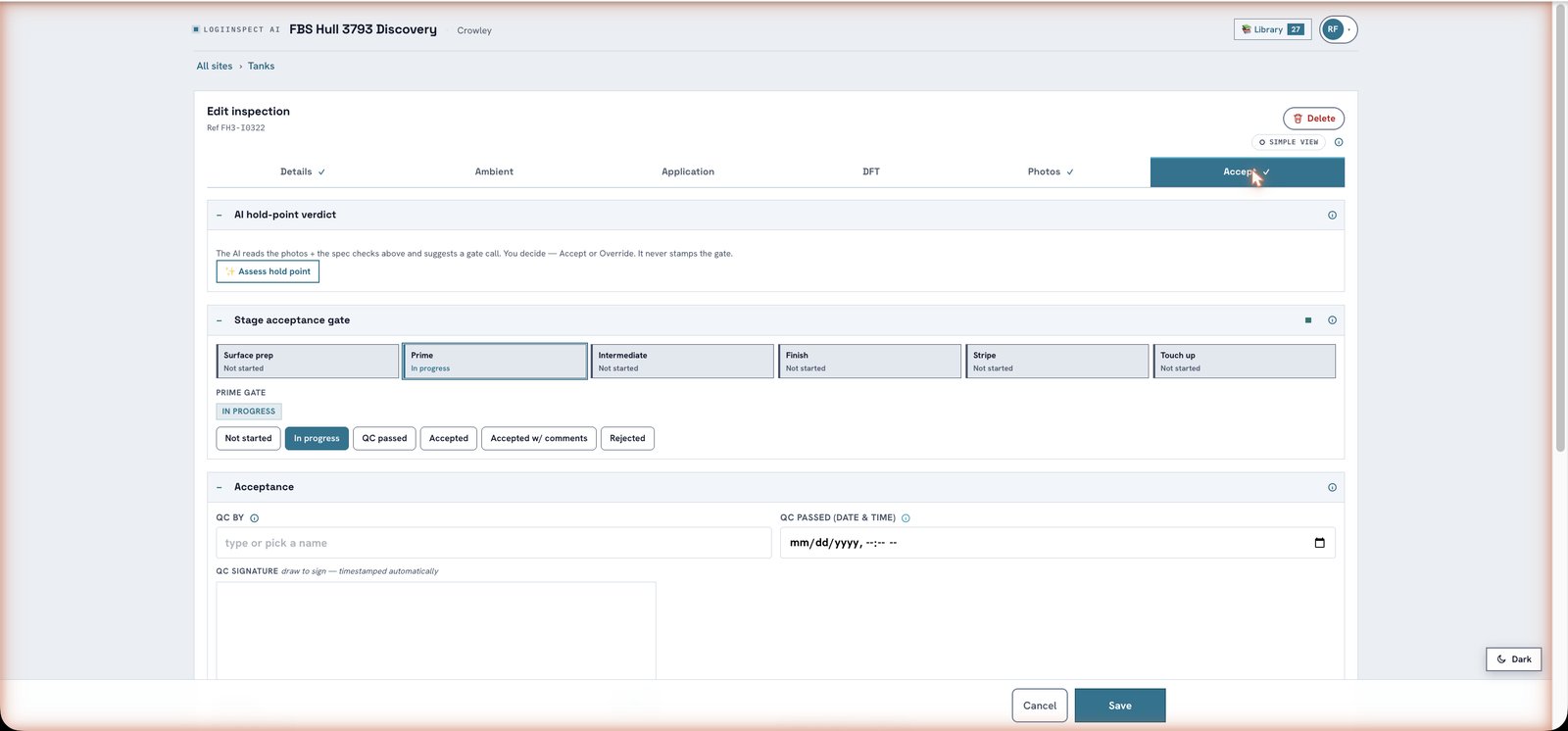Save the inspection

click(1120, 706)
